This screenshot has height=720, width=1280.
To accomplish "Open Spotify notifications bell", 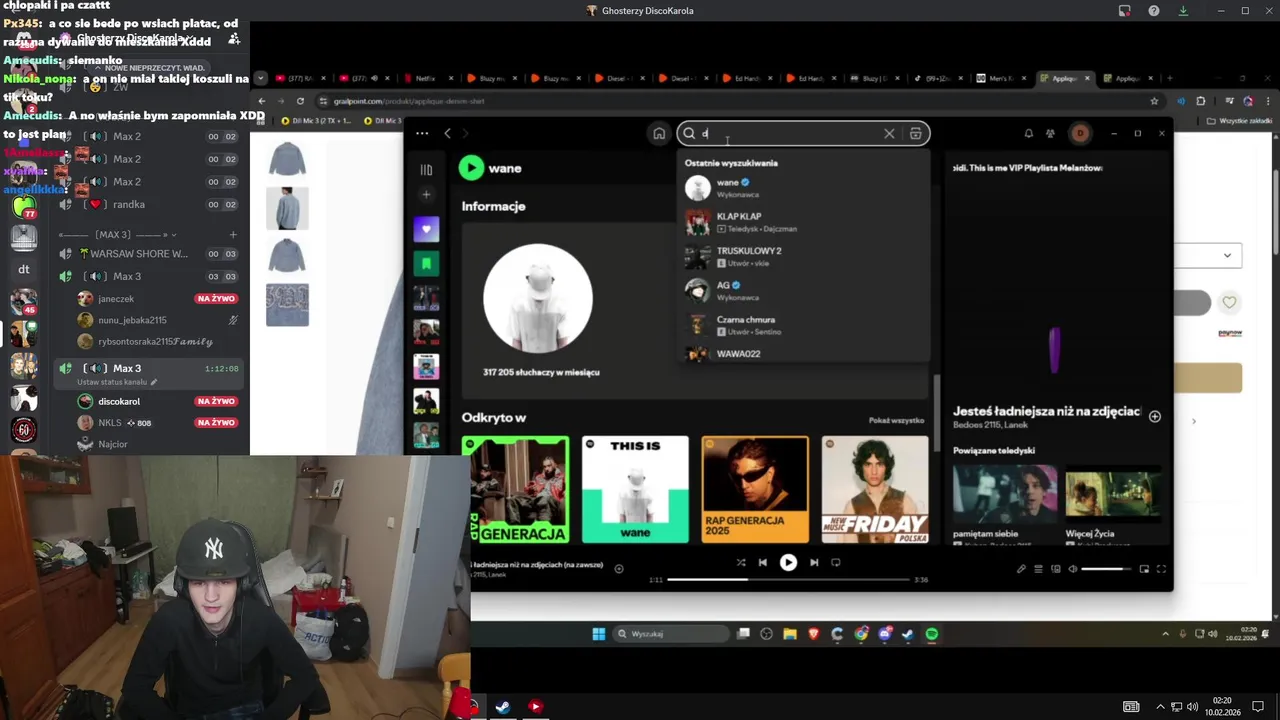I will click(1028, 133).
